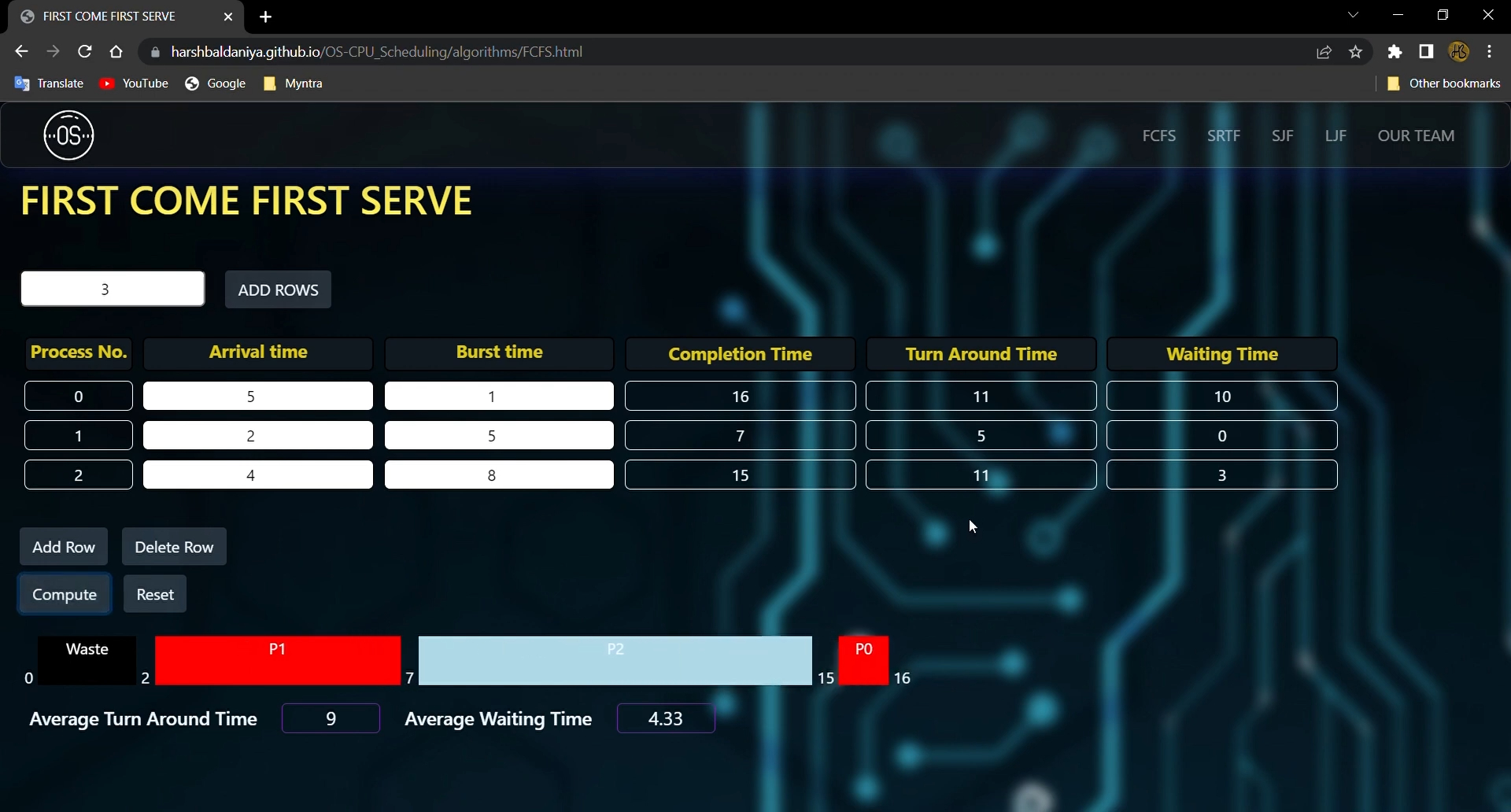Focus the rows count input field
The image size is (1511, 812).
tap(112, 288)
